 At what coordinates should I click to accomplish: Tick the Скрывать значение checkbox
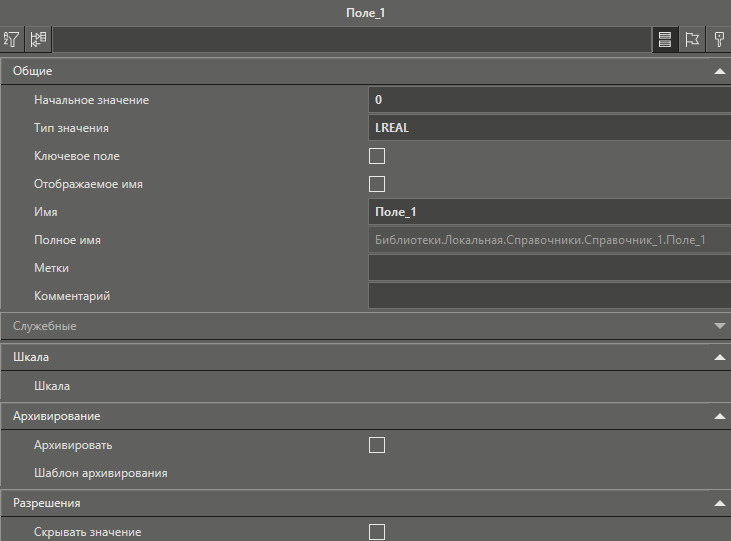(x=377, y=532)
